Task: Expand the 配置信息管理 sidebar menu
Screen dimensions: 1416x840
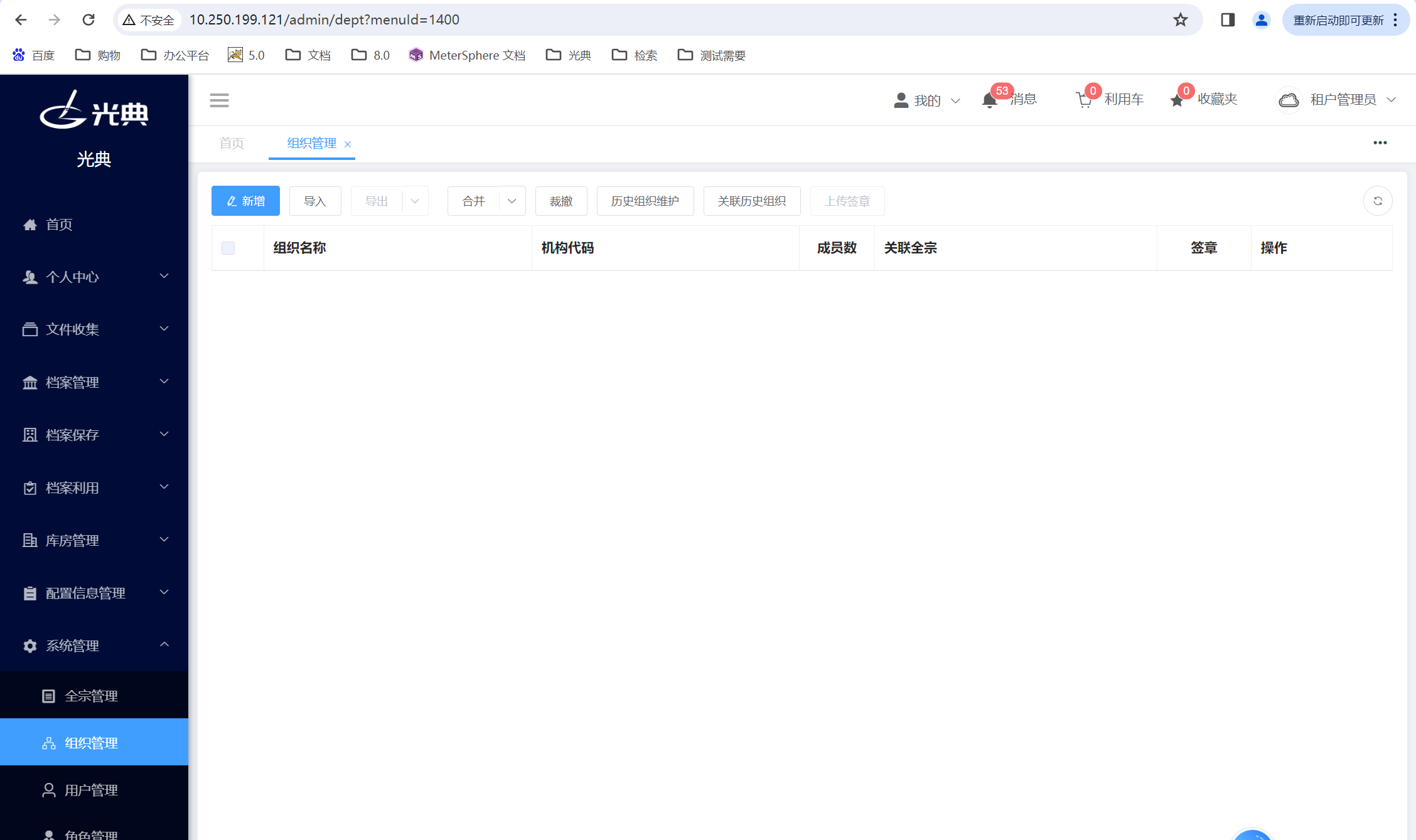Action: pos(94,593)
